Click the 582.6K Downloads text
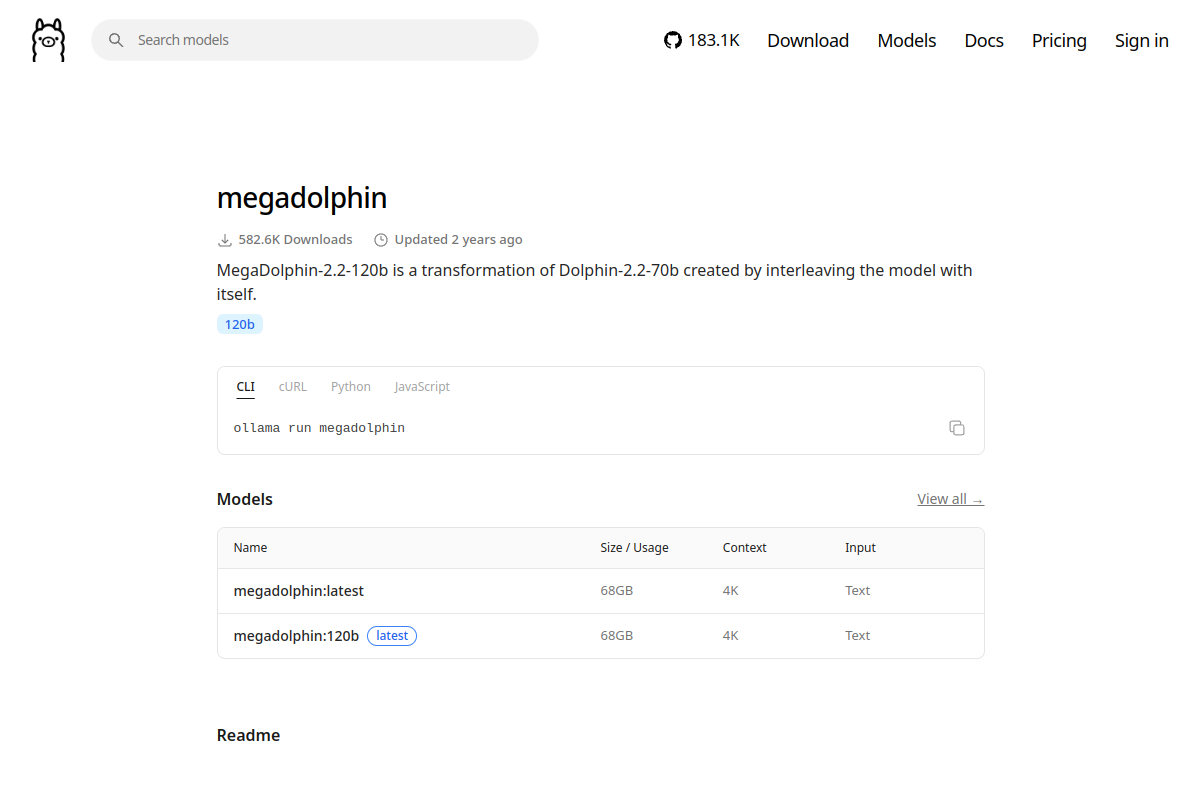Image resolution: width=1200 pixels, height=800 pixels. 295,240
